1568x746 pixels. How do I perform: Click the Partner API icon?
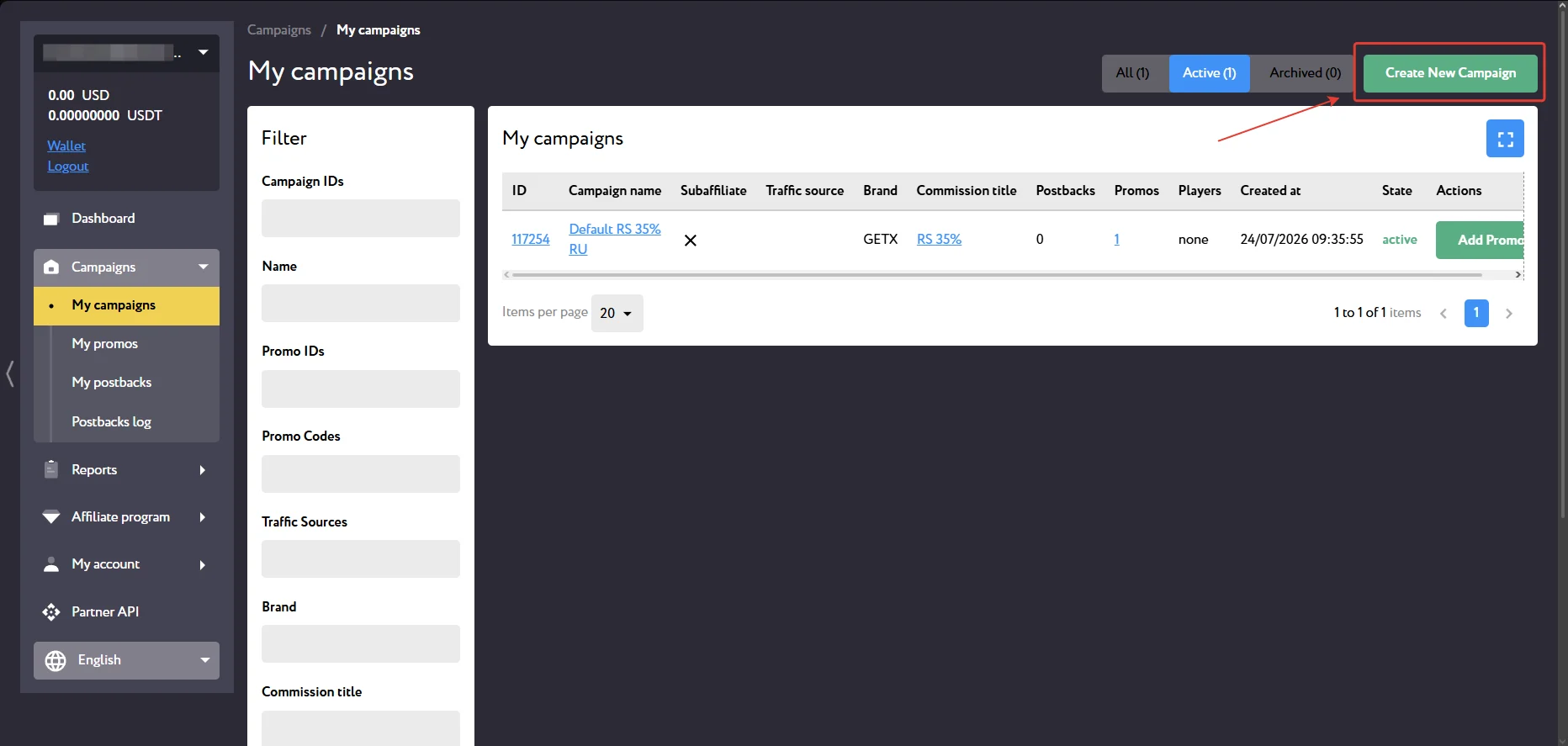coord(51,611)
